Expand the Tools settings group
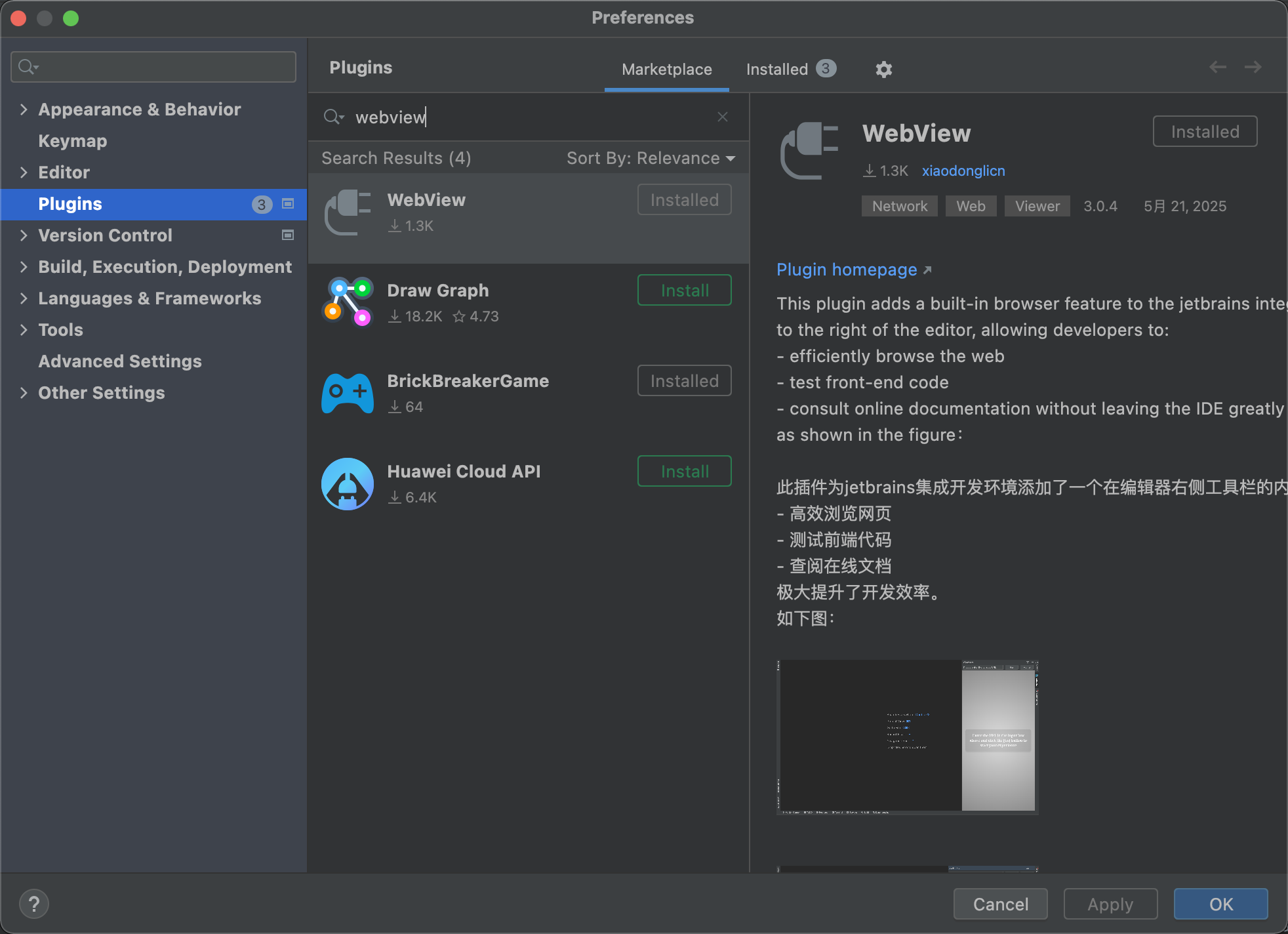1288x934 pixels. coord(24,330)
